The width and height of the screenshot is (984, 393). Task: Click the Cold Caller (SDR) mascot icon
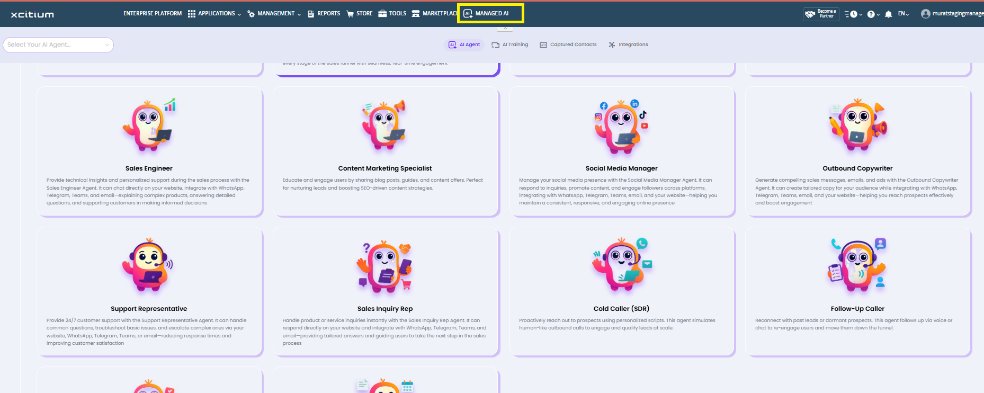point(622,264)
